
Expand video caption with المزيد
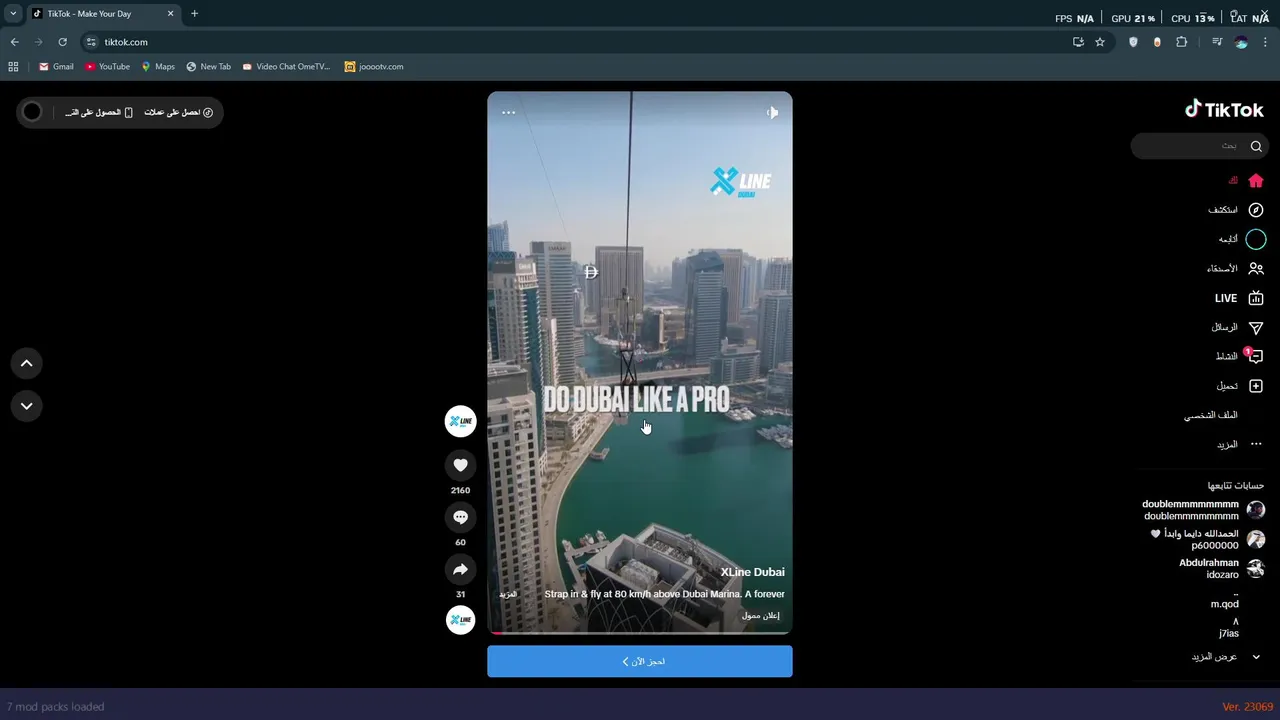pos(508,594)
